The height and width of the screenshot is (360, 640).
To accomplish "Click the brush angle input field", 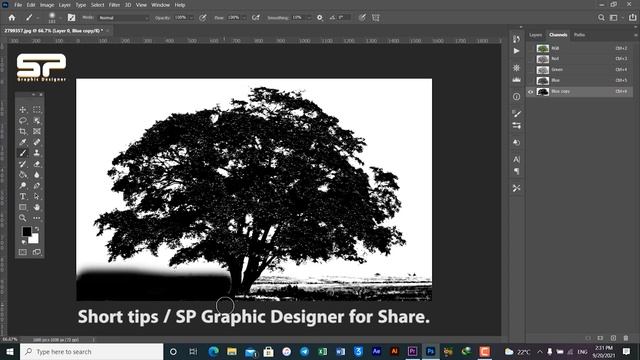I will [x=344, y=18].
